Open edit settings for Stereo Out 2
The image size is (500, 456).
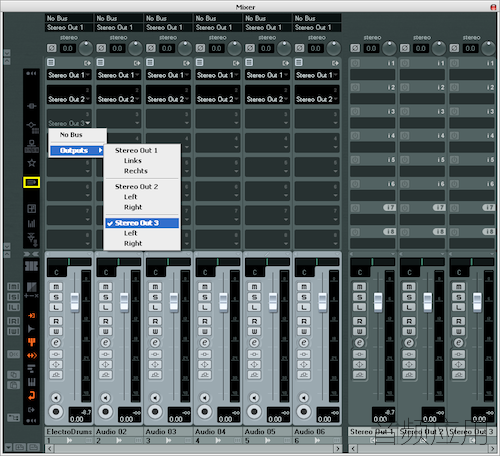[x=409, y=343]
